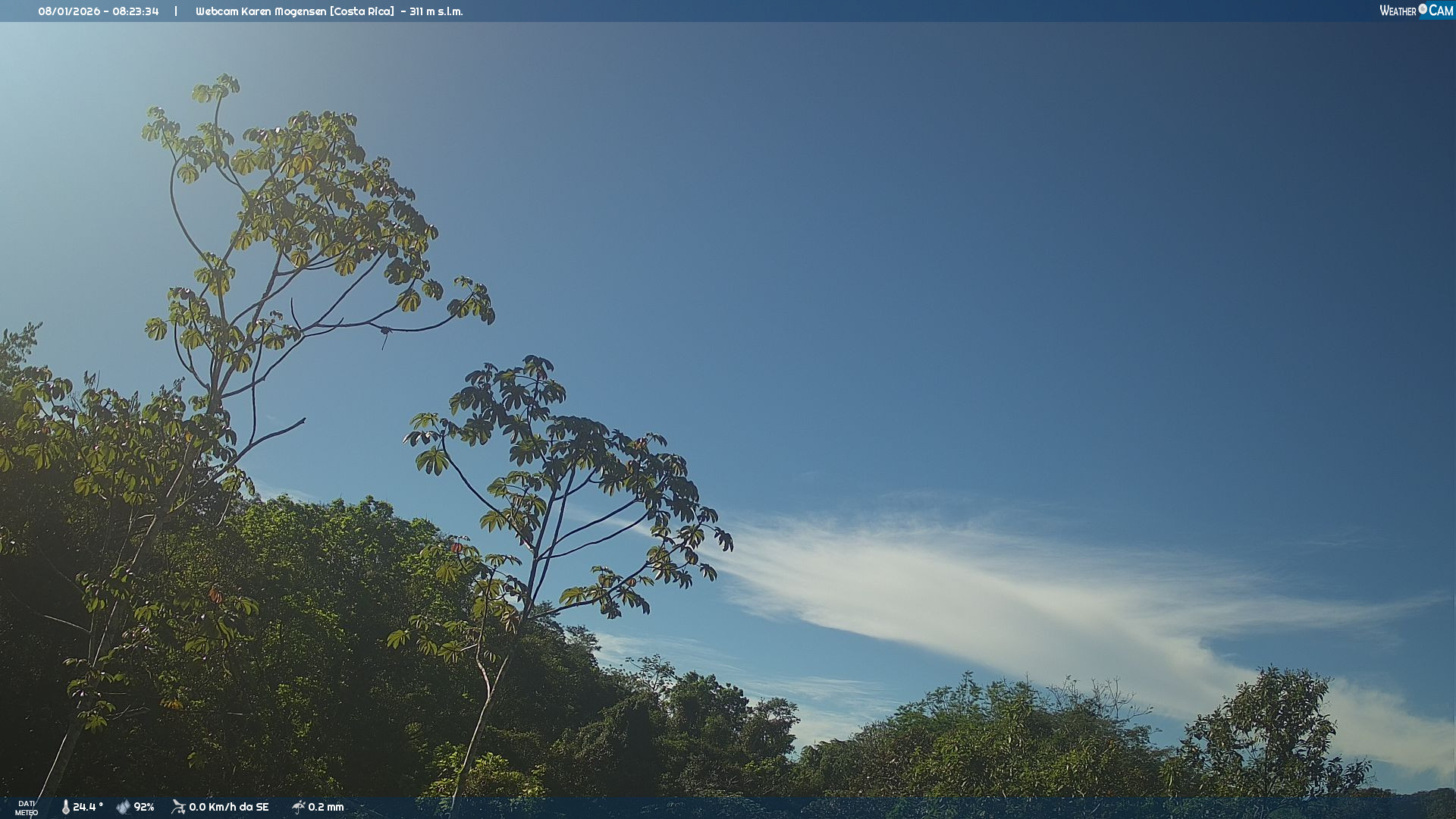Click the rain umbrella precipitation icon
This screenshot has height=819, width=1456.
coord(298,807)
